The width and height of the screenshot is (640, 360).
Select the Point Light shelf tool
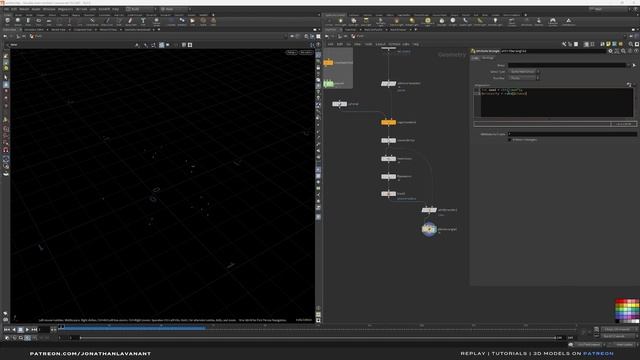tap(340, 21)
